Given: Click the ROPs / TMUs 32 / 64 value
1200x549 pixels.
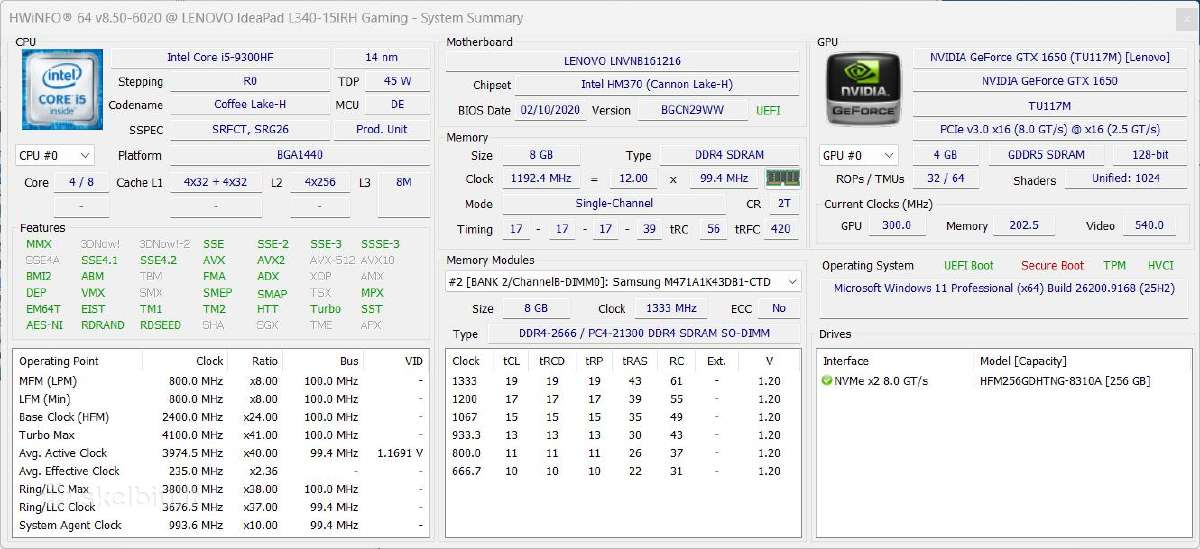Looking at the screenshot, I should coord(946,179).
